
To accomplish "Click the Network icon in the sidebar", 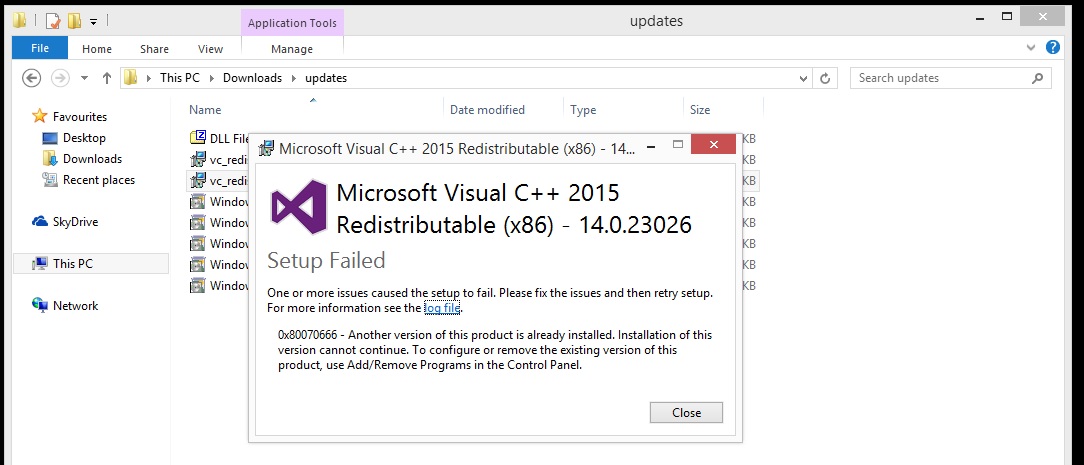I will point(40,306).
